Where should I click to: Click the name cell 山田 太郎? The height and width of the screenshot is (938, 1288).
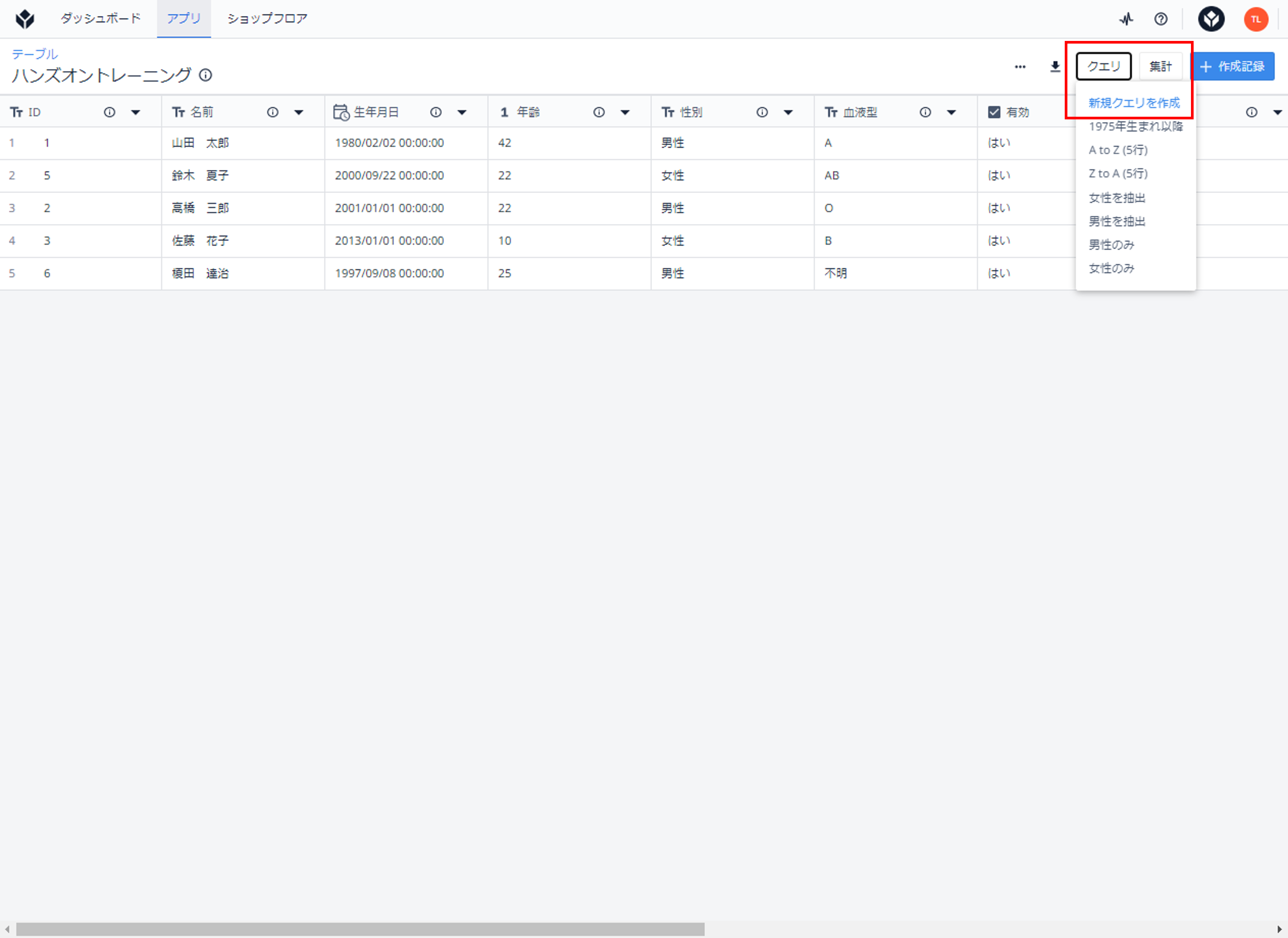243,143
